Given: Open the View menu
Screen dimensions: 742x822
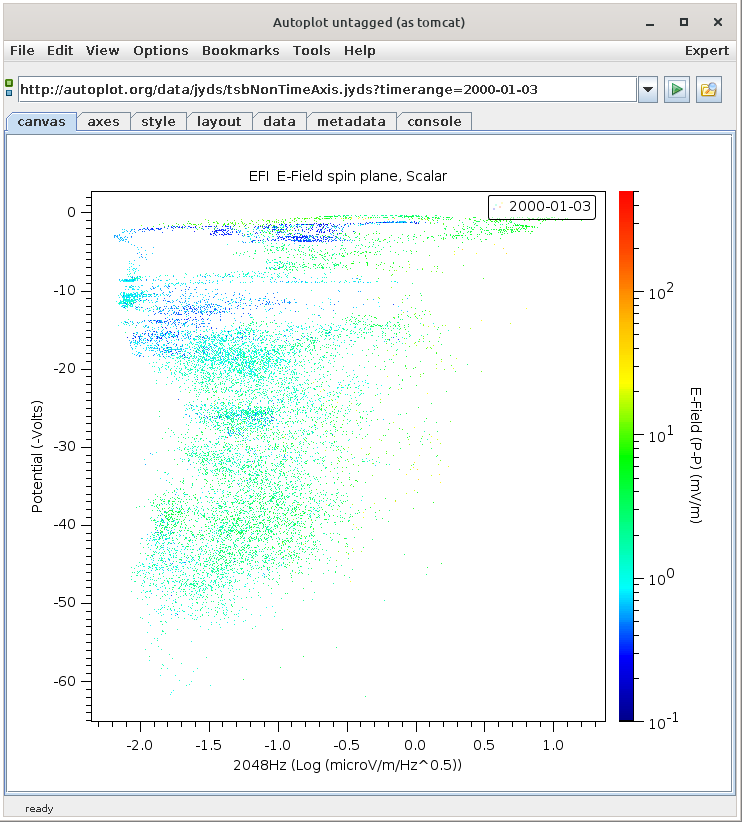Looking at the screenshot, I should [x=102, y=50].
